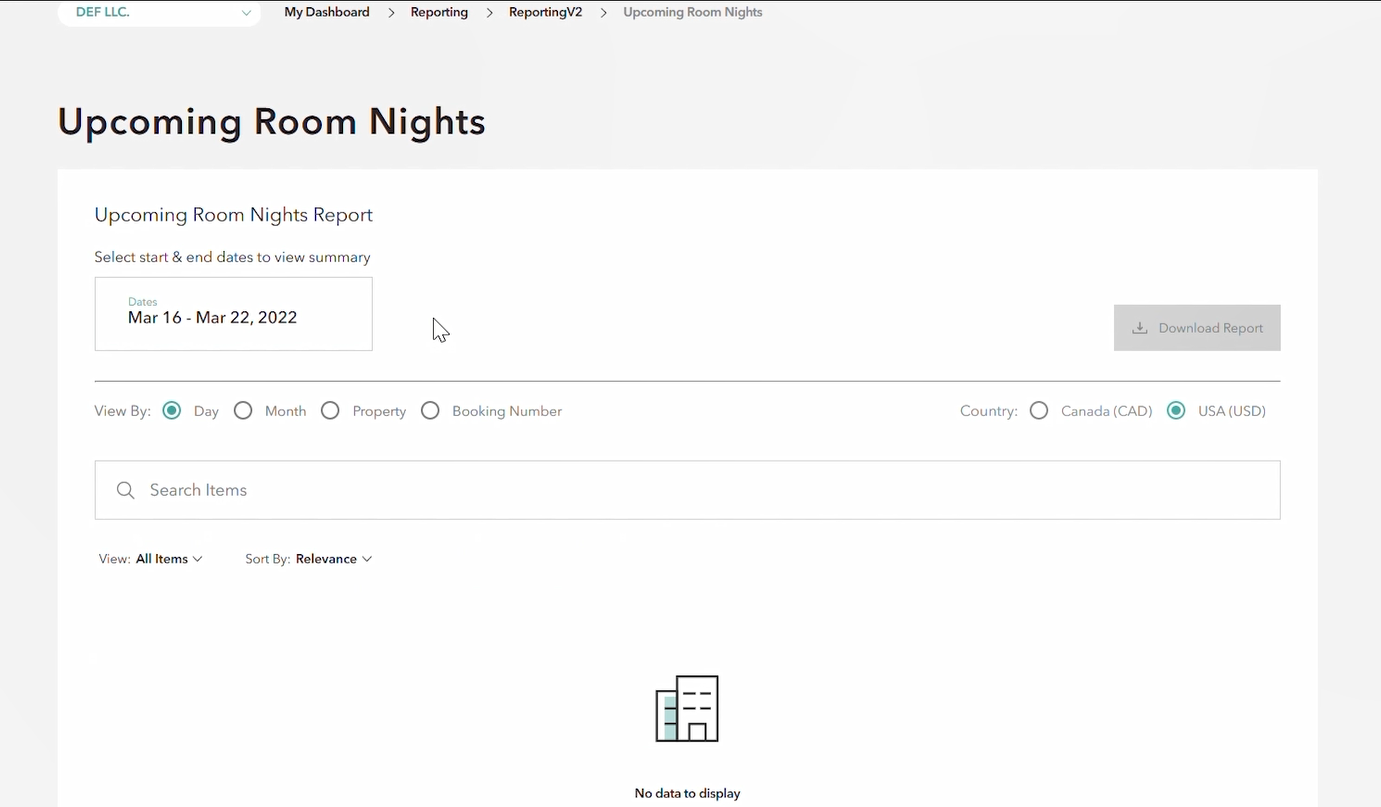The width and height of the screenshot is (1381, 807).
Task: Go to My Dashboard breadcrumb
Action: 327,13
